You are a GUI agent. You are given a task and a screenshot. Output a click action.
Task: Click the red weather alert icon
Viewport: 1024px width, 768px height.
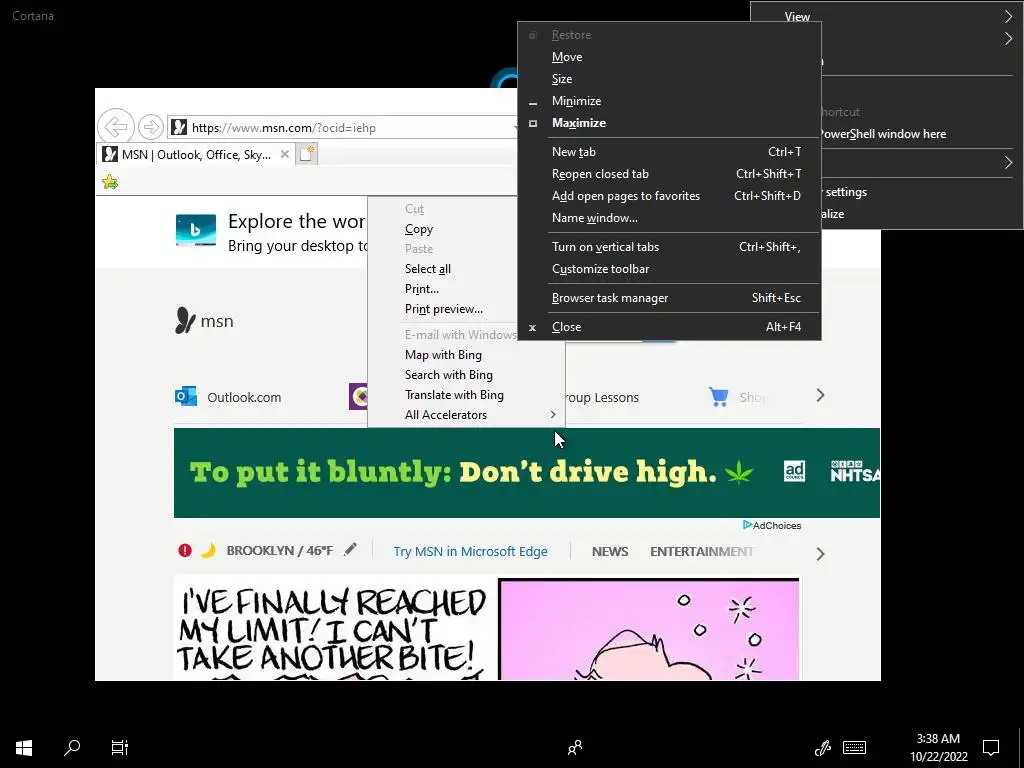coord(185,551)
